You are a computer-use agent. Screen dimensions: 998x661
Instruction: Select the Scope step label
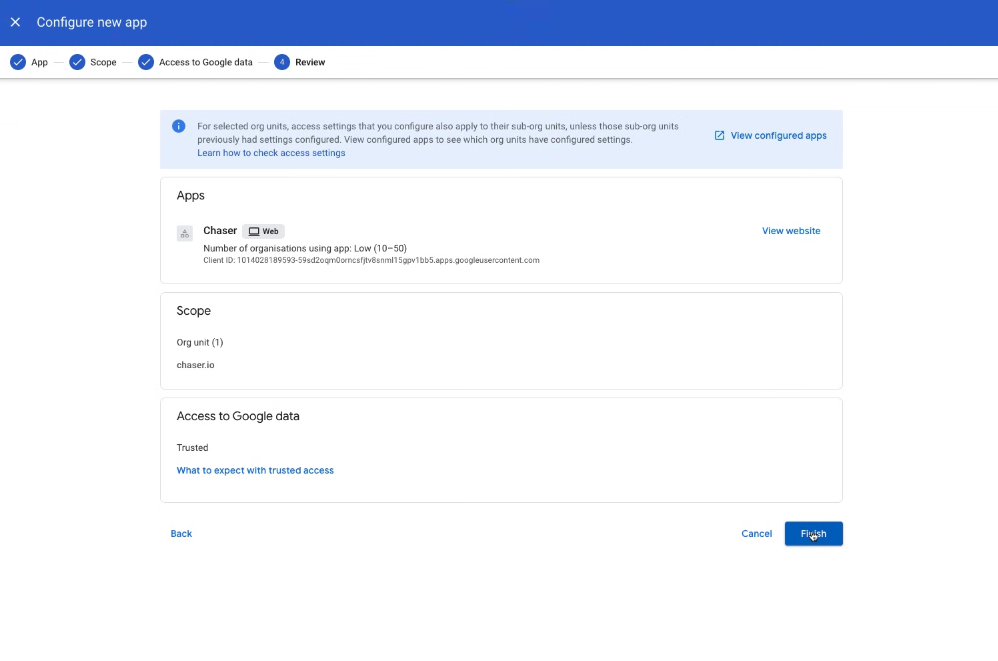click(x=103, y=61)
